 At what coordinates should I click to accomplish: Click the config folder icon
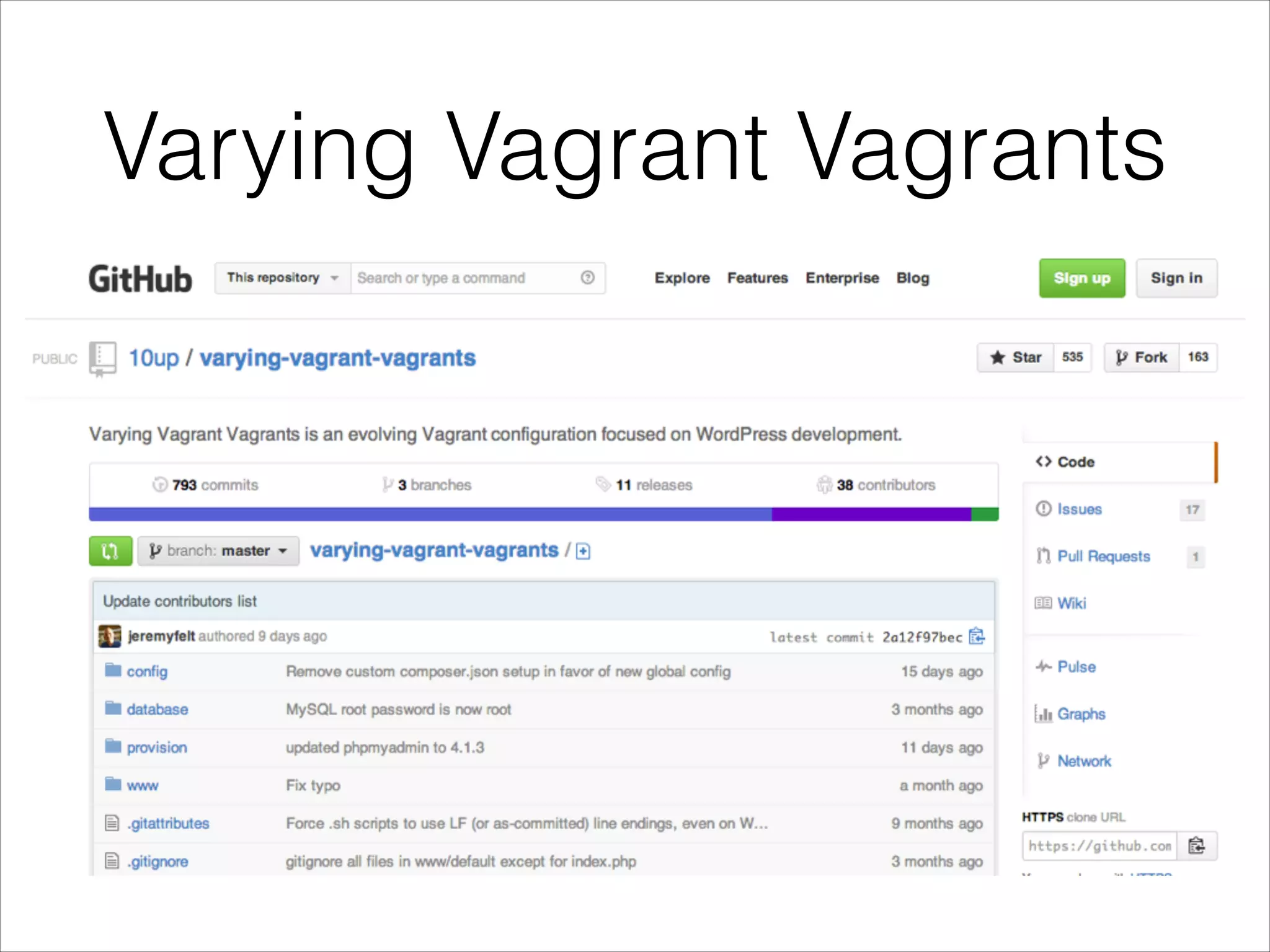[113, 670]
